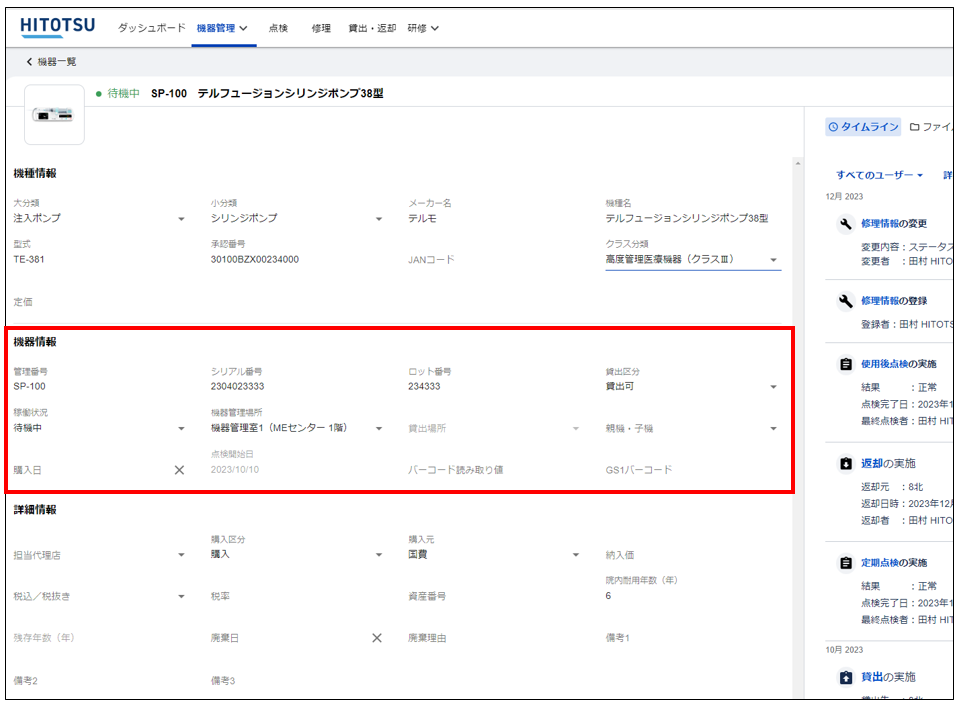The width and height of the screenshot is (958, 704).
Task: Click the 備考2 field
Action: 99,681
